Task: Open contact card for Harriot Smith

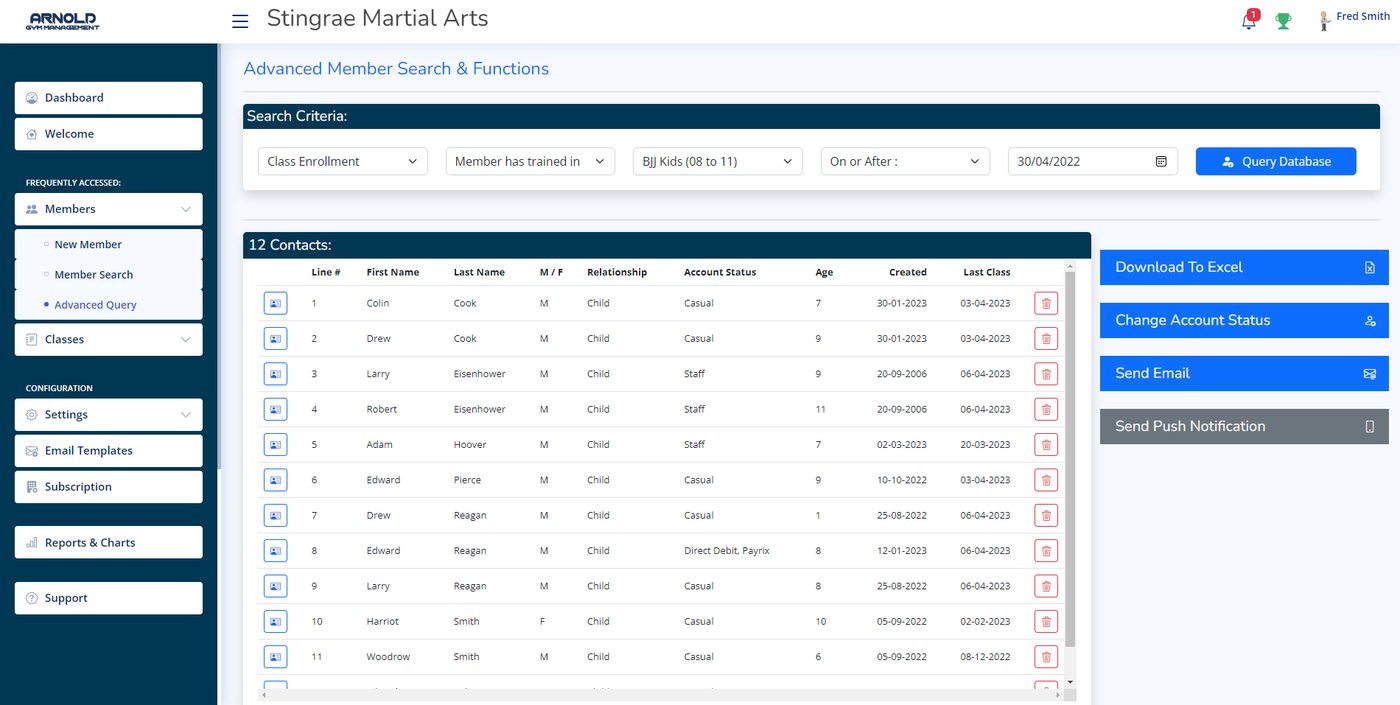Action: [x=275, y=621]
